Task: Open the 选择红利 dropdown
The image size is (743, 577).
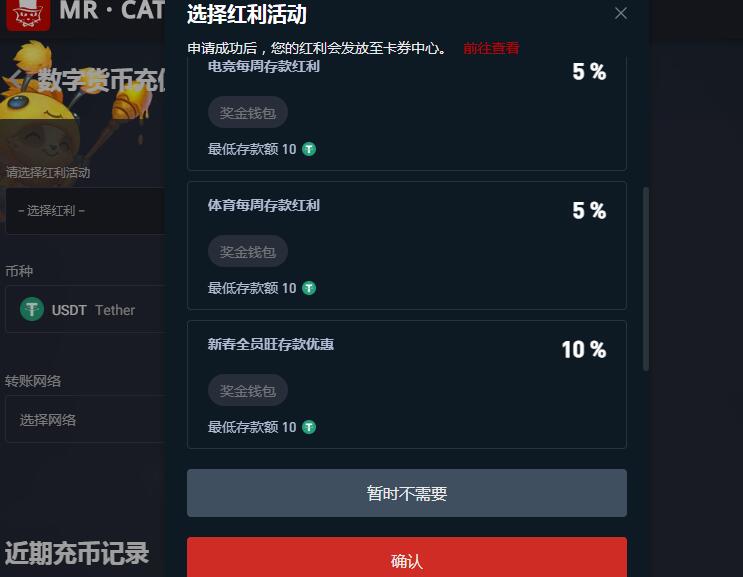Action: 85,211
